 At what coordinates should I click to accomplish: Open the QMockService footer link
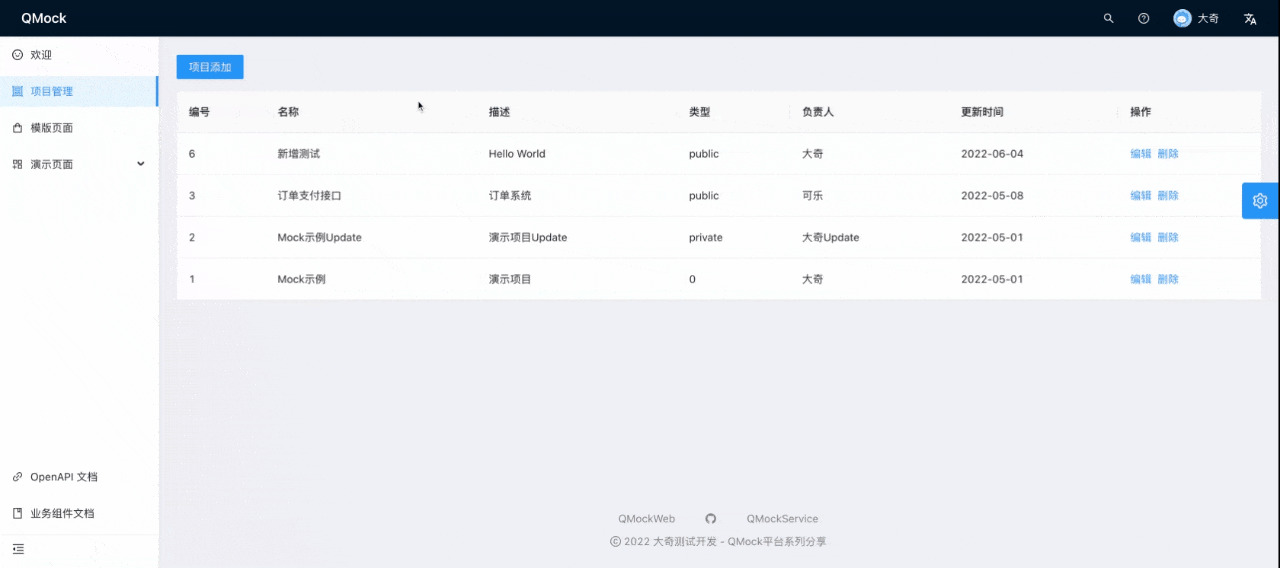tap(782, 519)
